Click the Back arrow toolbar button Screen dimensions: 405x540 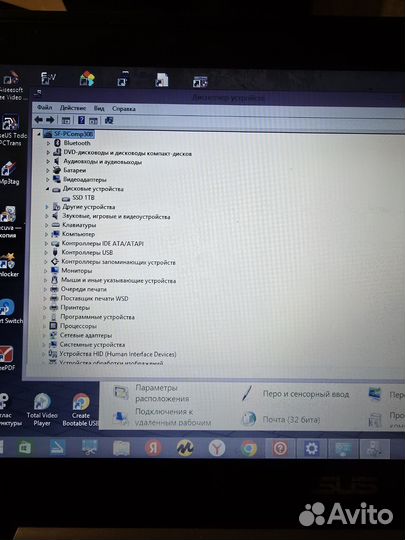[39, 120]
